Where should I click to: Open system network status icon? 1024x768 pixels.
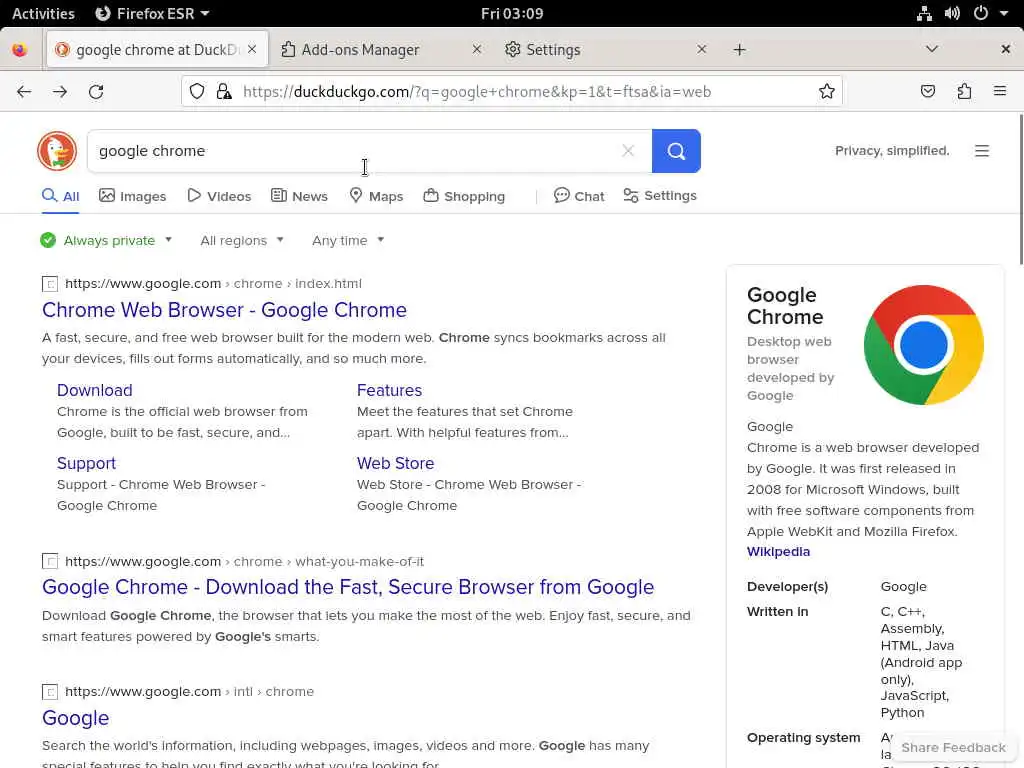click(x=924, y=13)
